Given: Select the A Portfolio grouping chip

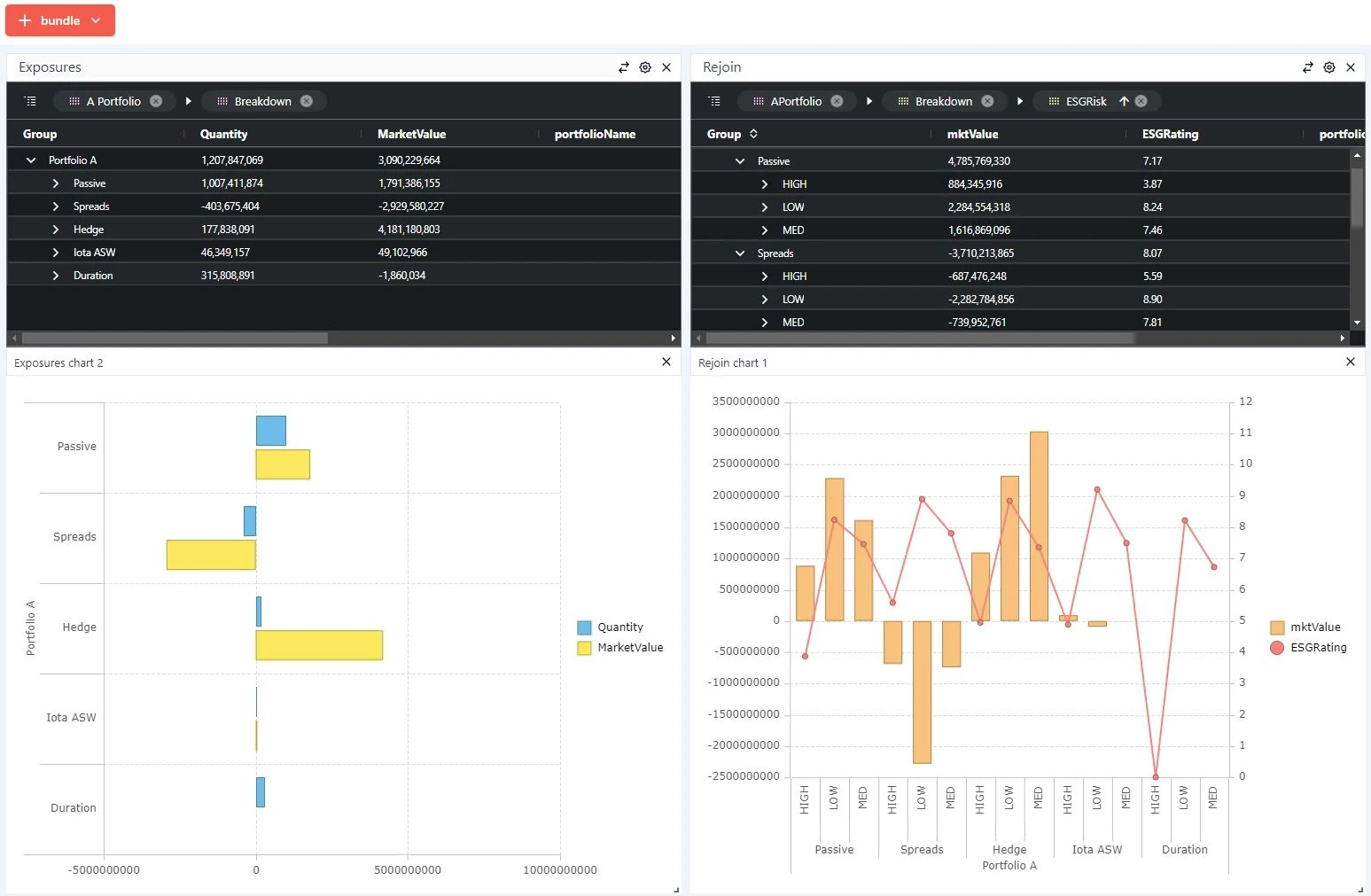Looking at the screenshot, I should [113, 101].
